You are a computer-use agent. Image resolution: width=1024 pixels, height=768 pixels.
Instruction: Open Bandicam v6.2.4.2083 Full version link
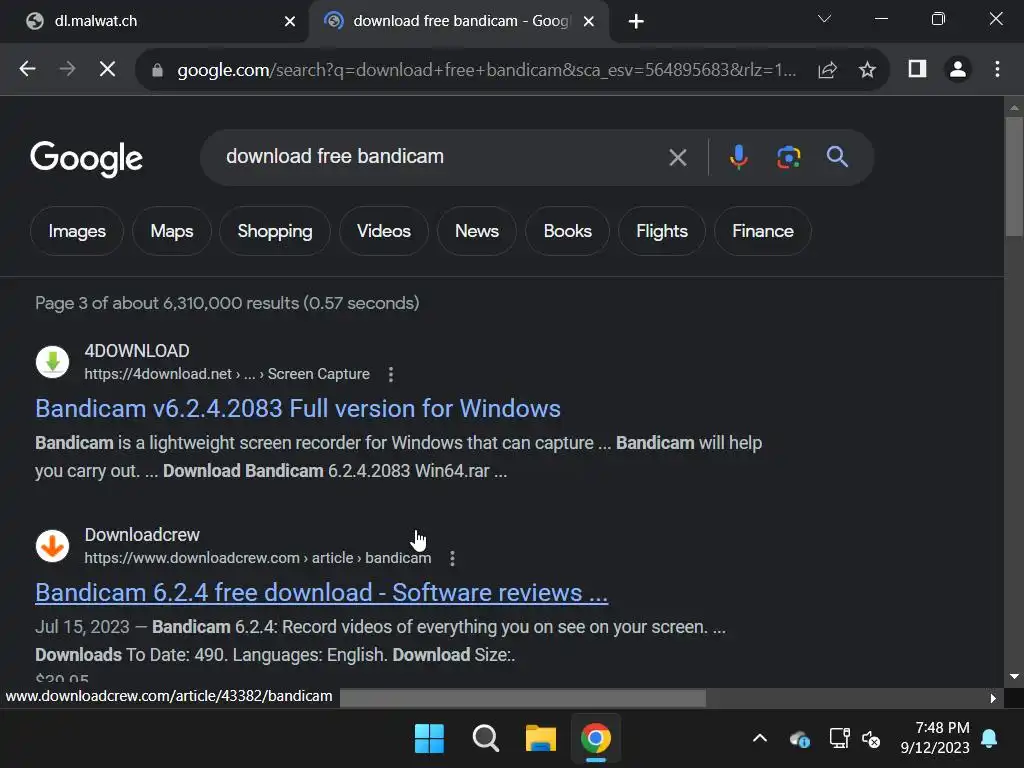pyautogui.click(x=298, y=409)
